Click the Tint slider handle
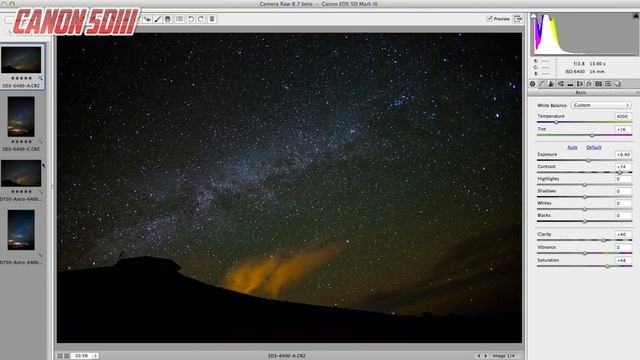Image resolution: width=640 pixels, height=360 pixels. coord(592,135)
